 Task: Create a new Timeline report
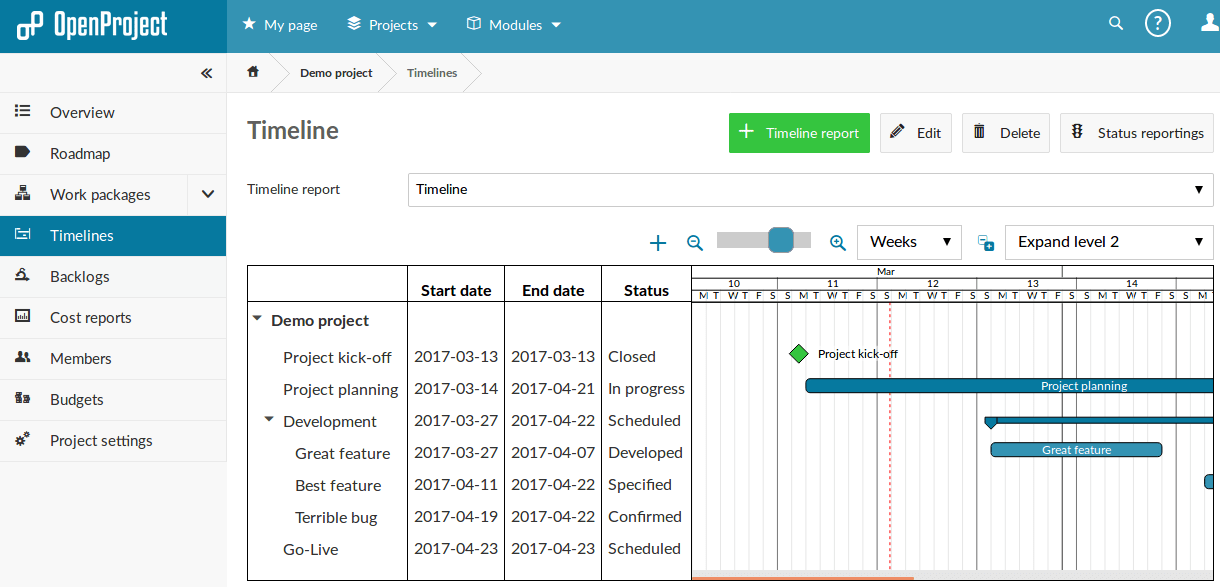tap(799, 132)
